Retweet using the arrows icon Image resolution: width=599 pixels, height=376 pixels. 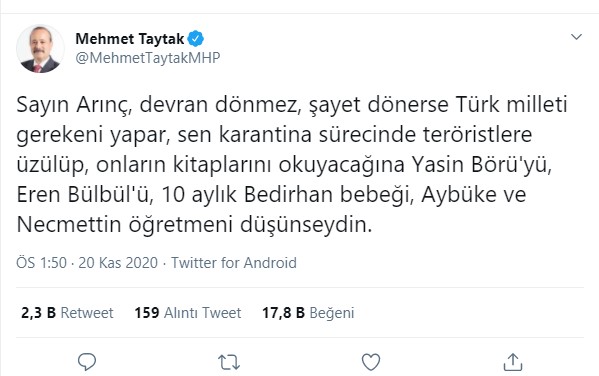[229, 362]
